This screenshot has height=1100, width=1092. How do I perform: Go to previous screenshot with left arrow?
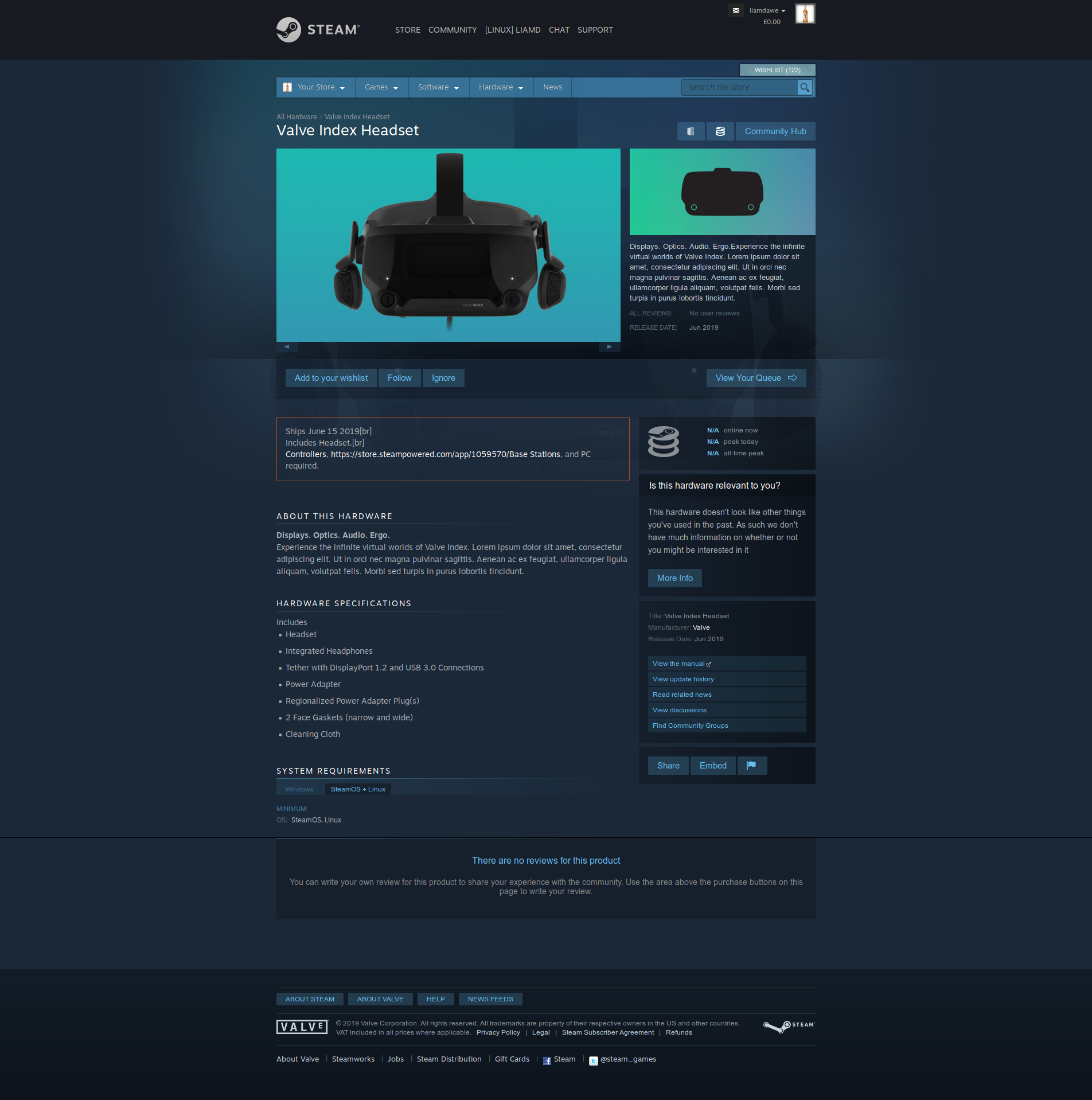287,346
